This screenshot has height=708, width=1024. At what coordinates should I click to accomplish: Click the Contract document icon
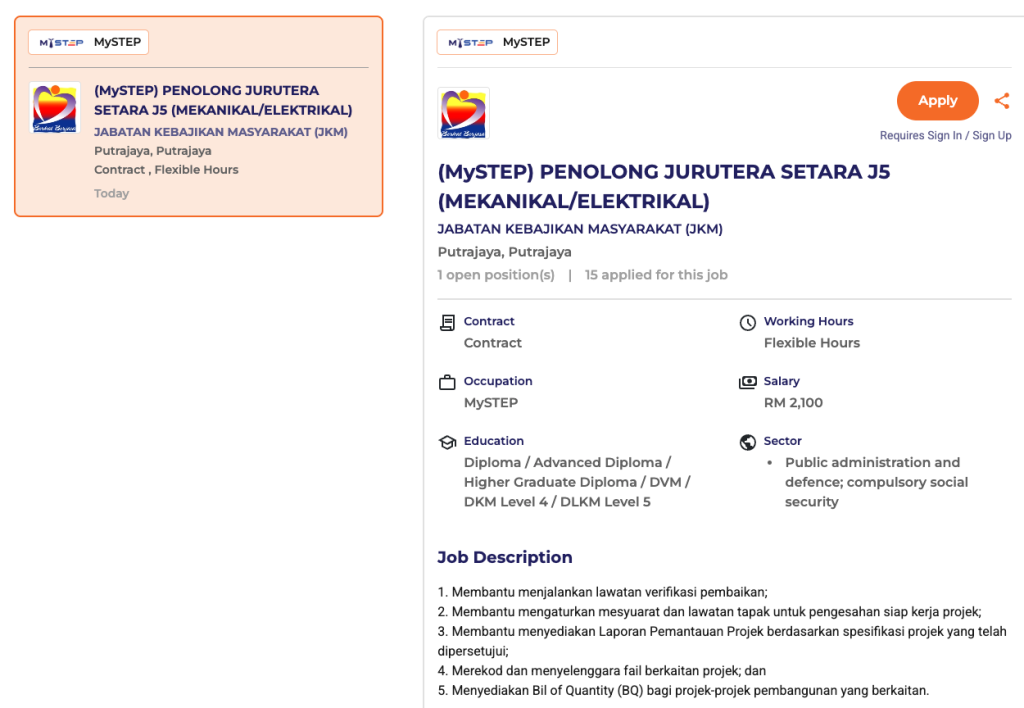pyautogui.click(x=447, y=322)
